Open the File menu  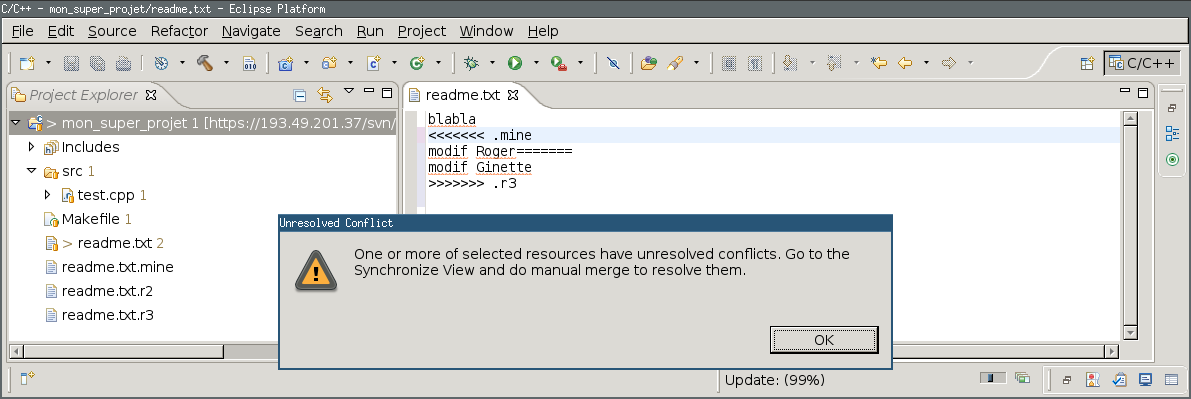click(23, 31)
